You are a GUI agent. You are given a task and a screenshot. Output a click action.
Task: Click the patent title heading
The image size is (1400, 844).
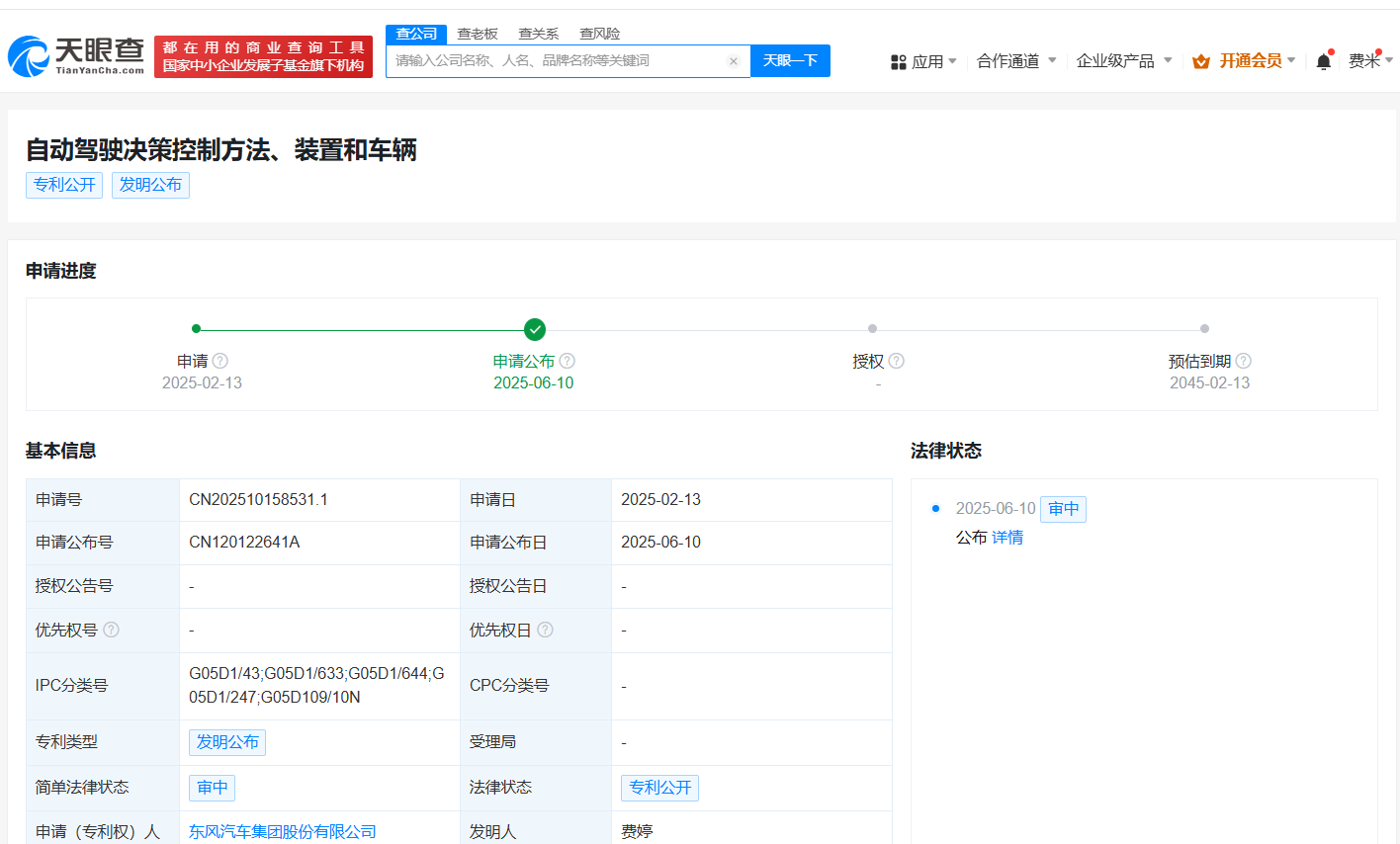(x=221, y=150)
